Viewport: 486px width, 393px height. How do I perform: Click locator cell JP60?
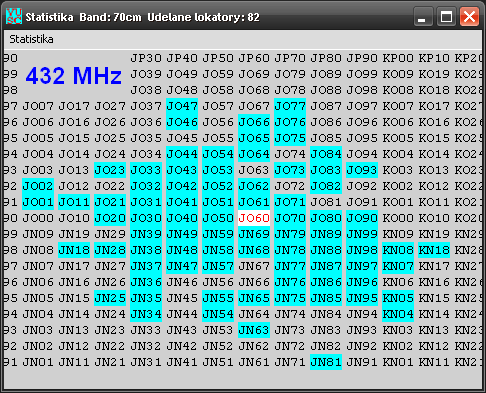tap(254, 58)
